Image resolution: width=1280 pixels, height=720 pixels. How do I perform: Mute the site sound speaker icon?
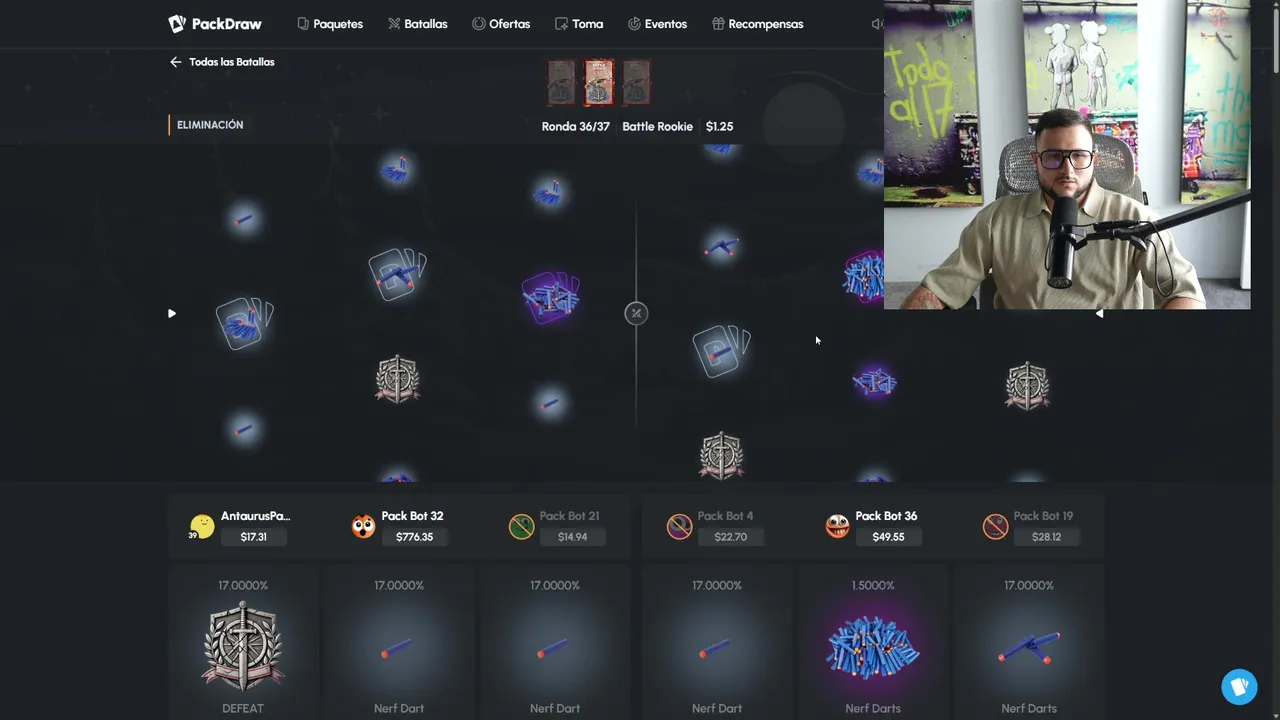click(x=877, y=24)
